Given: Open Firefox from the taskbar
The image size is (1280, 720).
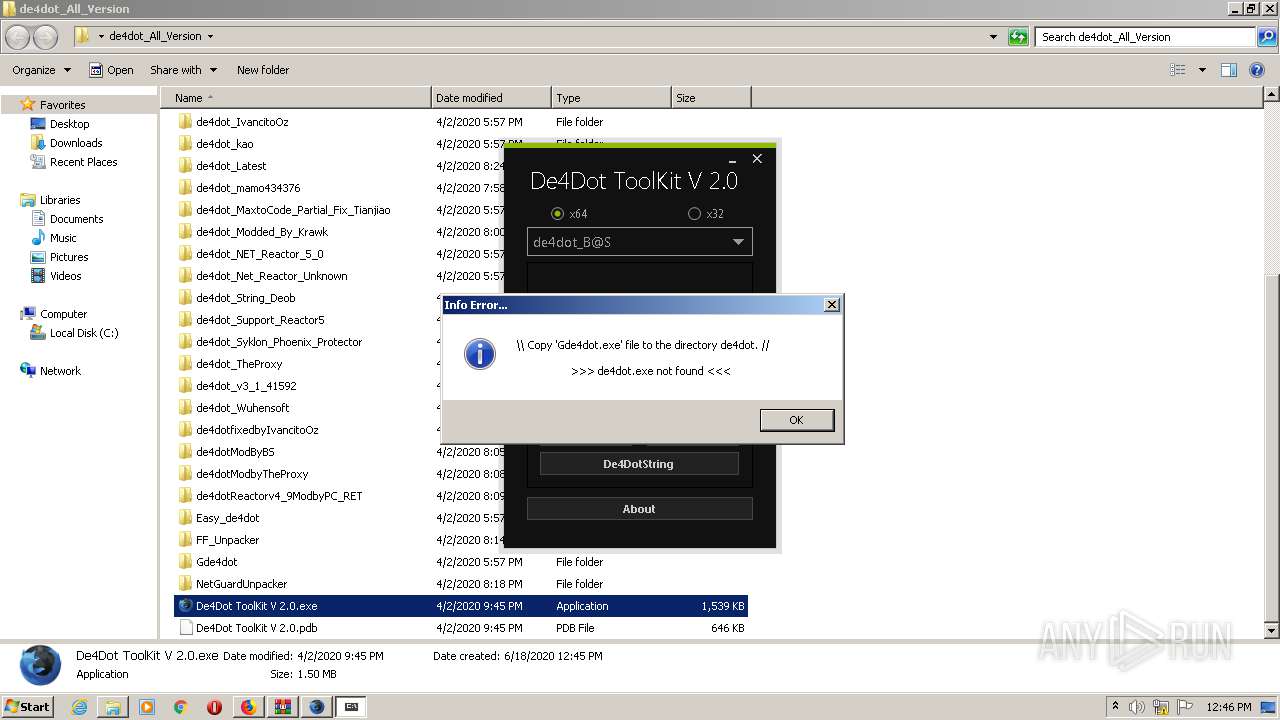Looking at the screenshot, I should tap(248, 707).
